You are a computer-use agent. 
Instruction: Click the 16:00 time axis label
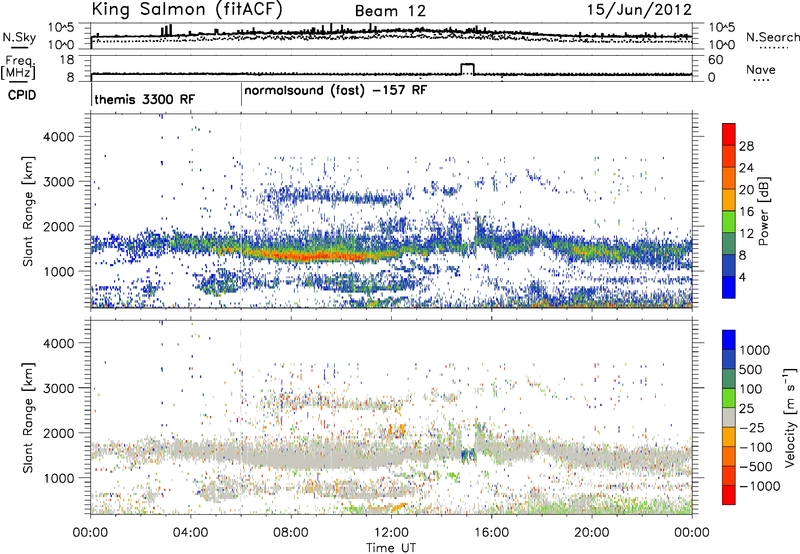[491, 533]
